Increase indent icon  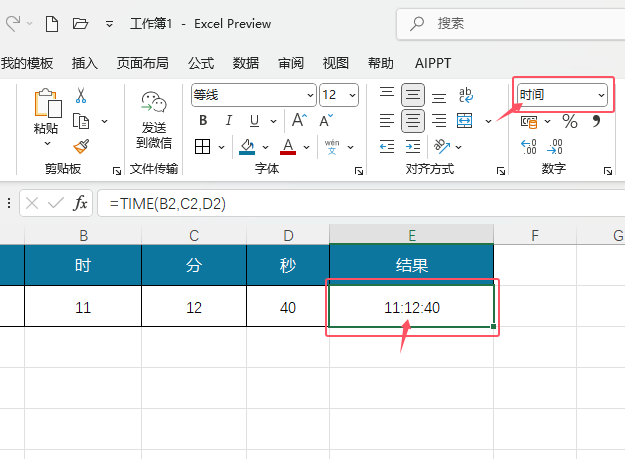413,147
